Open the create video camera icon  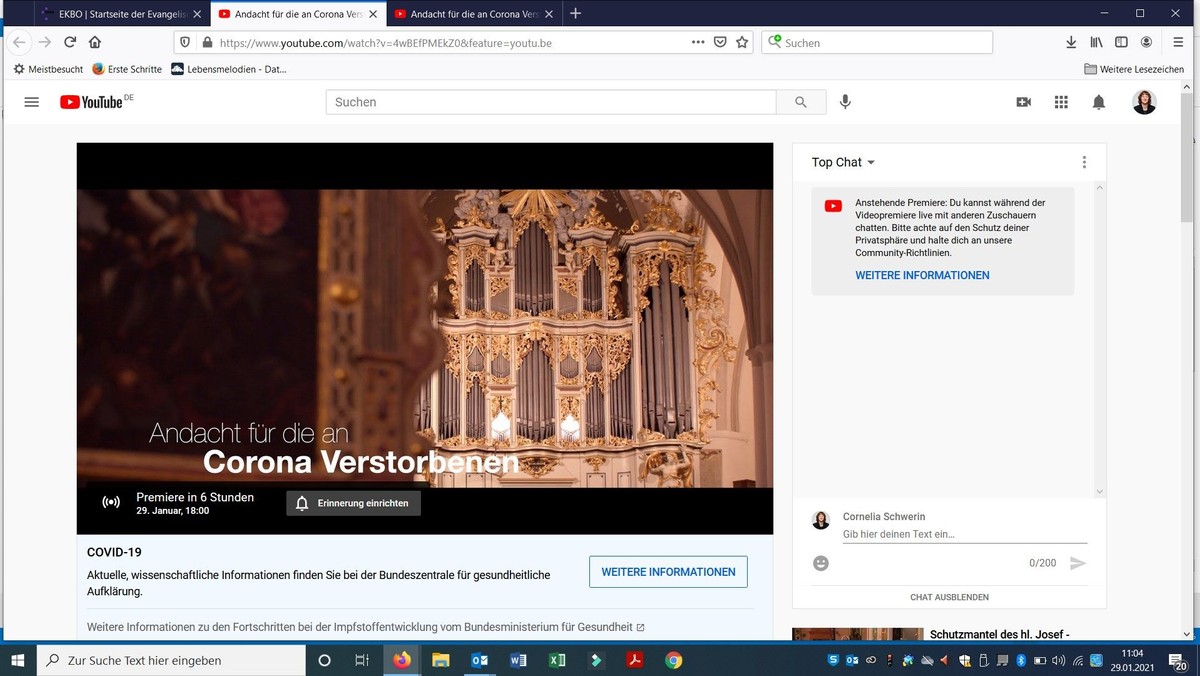[x=1023, y=102]
